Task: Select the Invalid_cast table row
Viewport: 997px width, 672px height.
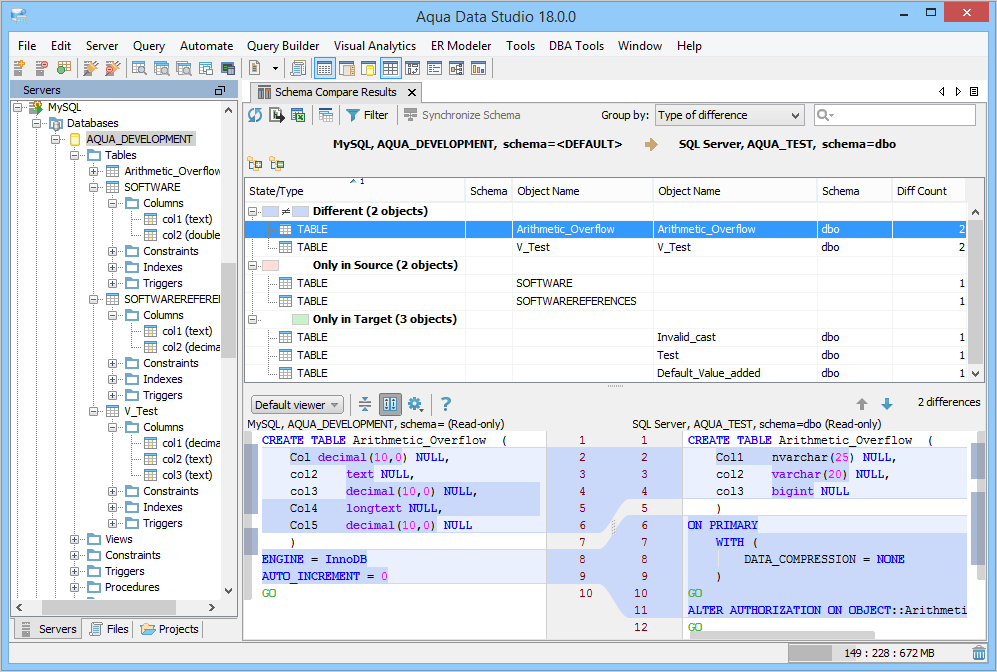Action: (x=605, y=338)
